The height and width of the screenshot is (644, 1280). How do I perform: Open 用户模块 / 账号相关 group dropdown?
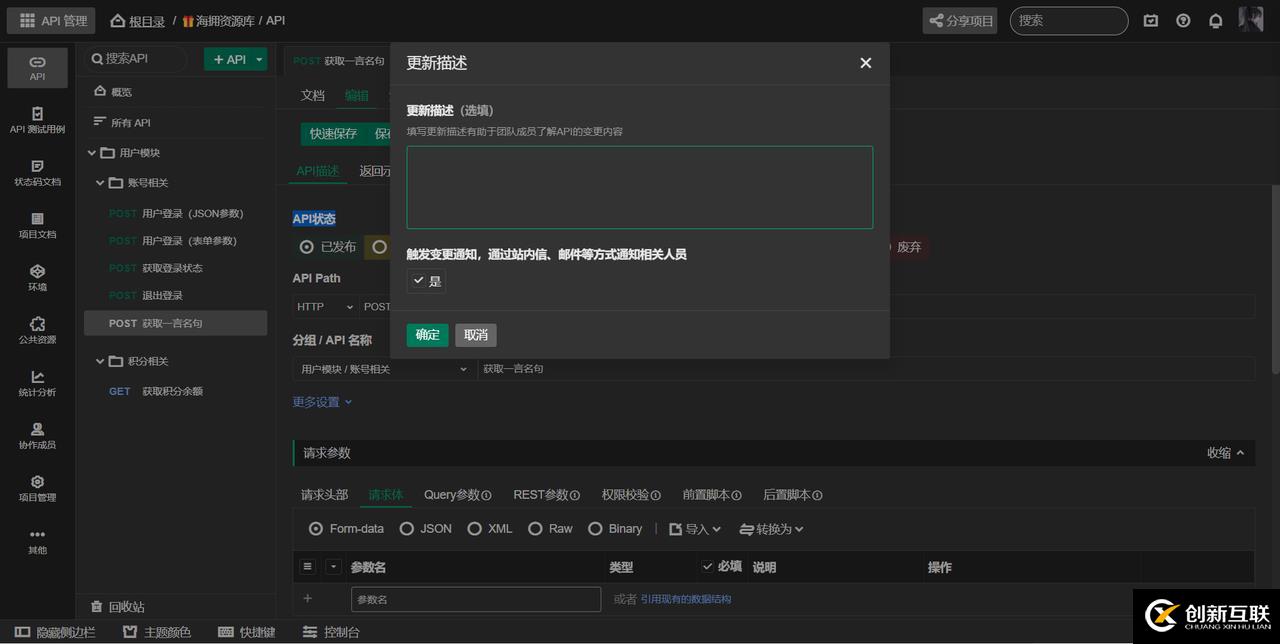[x=384, y=369]
